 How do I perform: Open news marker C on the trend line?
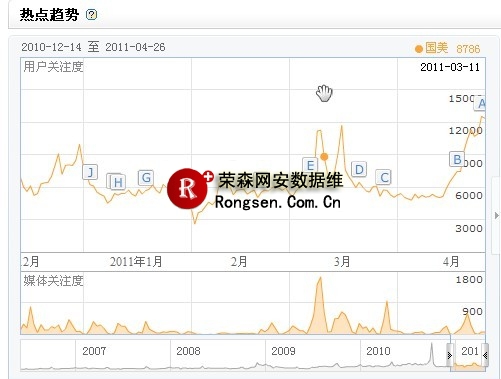pyautogui.click(x=384, y=177)
